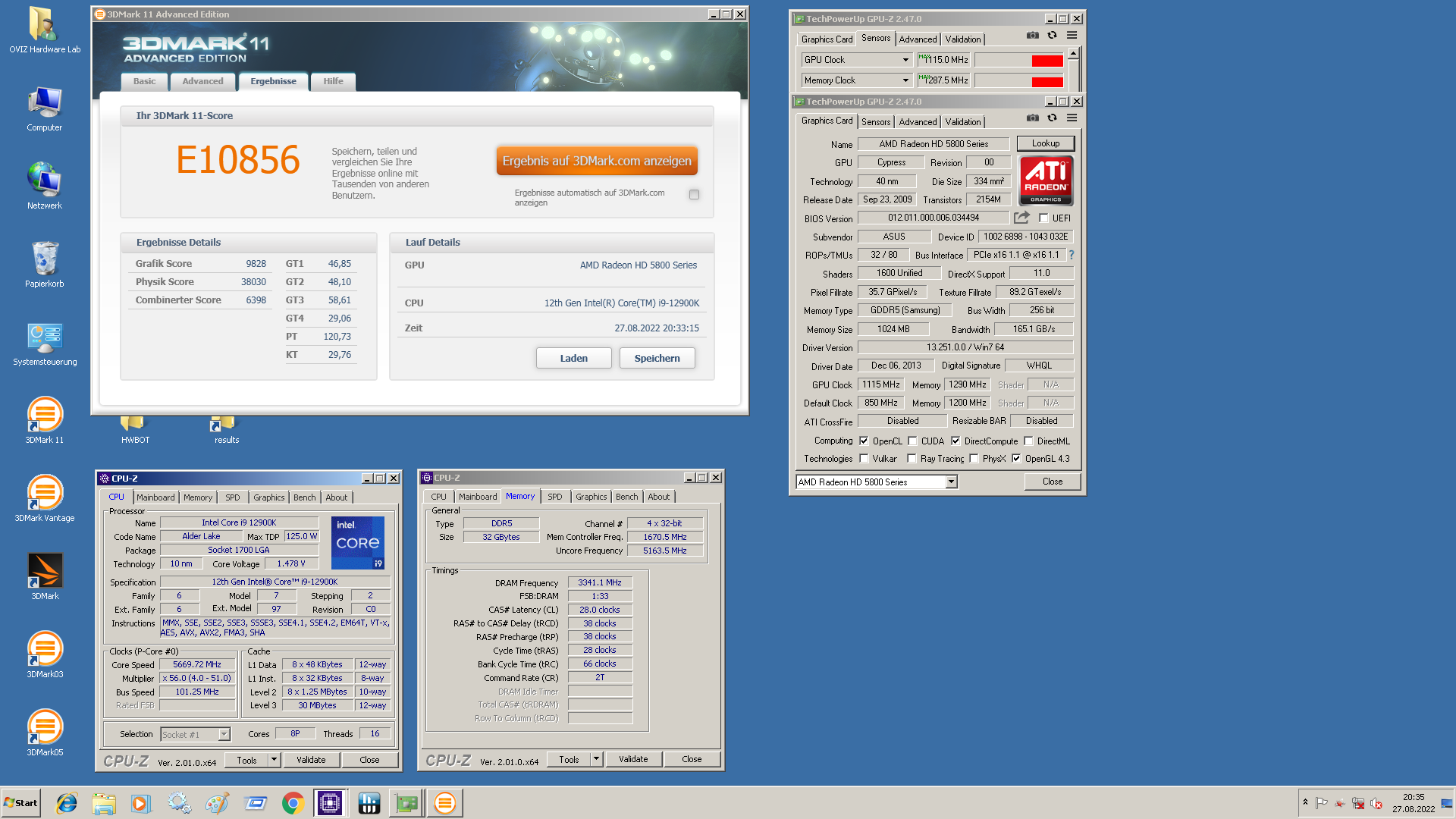The height and width of the screenshot is (819, 1456).
Task: Click Validate in the left CPU-Z window
Action: coord(311,760)
